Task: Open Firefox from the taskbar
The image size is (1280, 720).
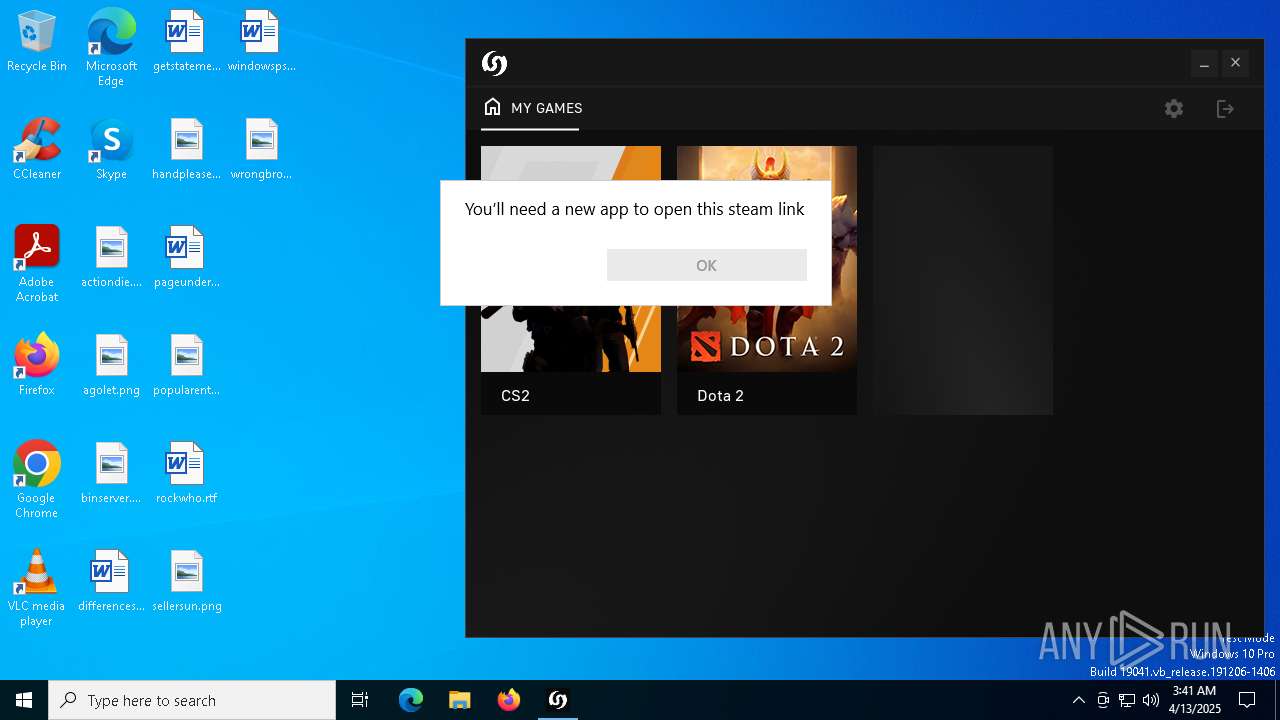Action: point(508,700)
